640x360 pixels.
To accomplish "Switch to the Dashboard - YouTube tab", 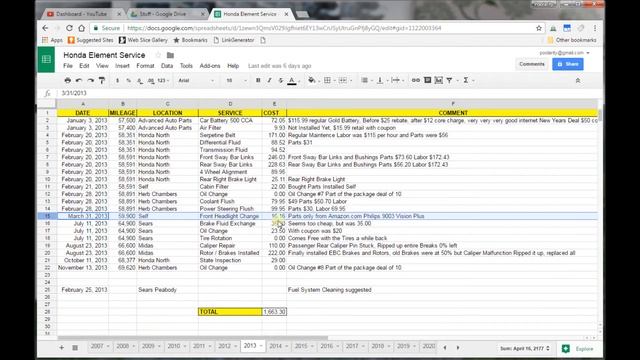I will (x=81, y=14).
